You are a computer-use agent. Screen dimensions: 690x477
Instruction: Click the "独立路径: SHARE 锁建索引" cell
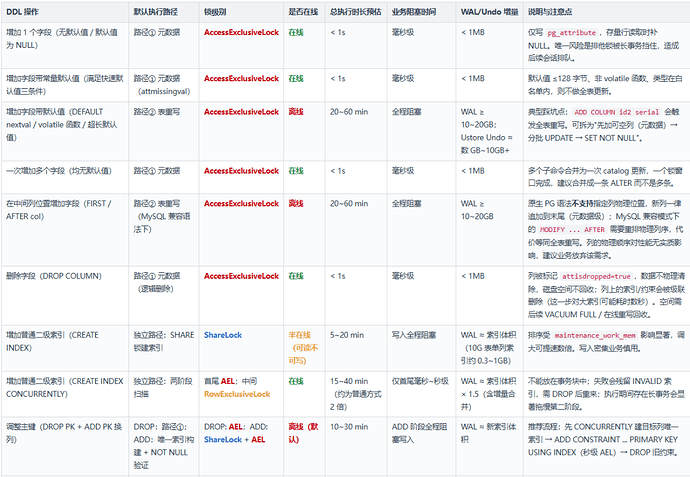click(x=164, y=348)
